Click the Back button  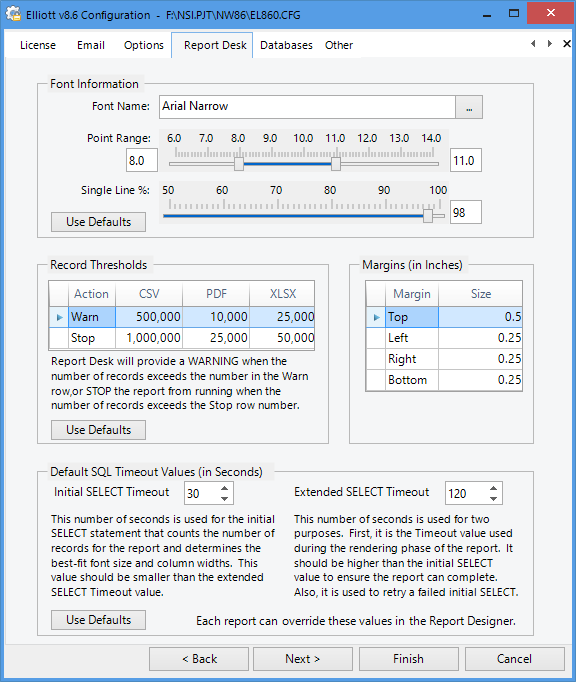[x=199, y=659]
